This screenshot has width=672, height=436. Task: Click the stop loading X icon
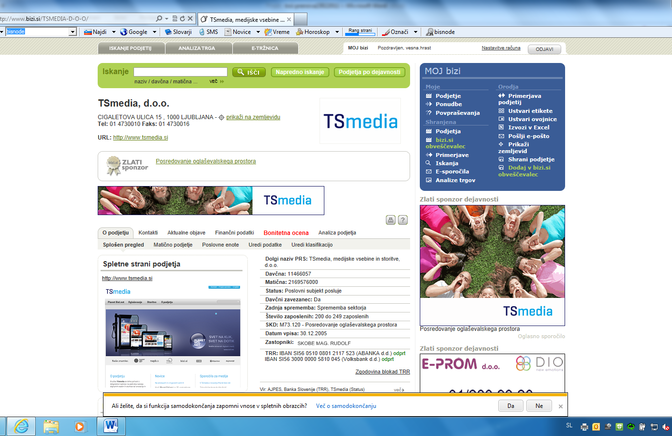coord(190,18)
